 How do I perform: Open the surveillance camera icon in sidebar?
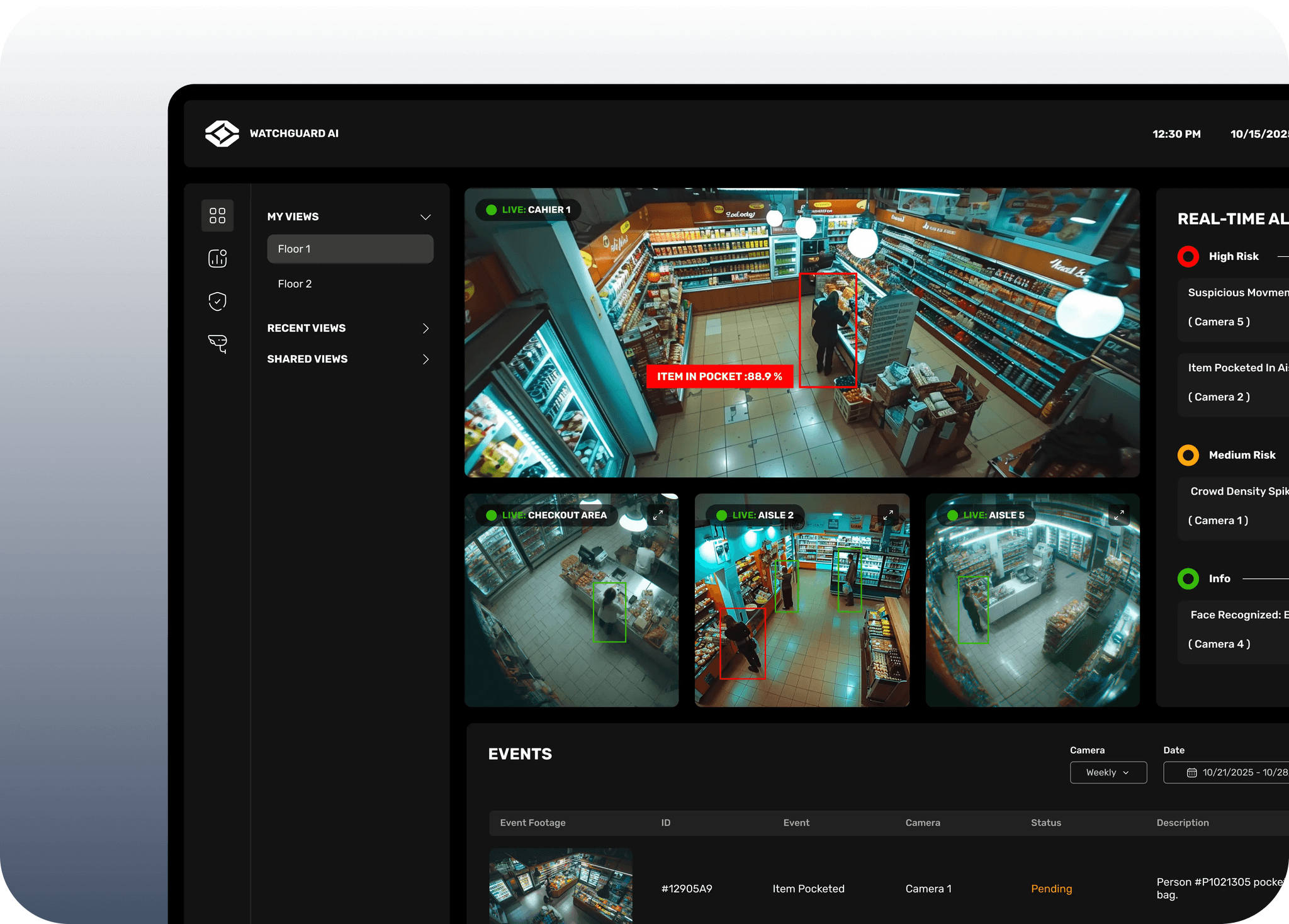pyautogui.click(x=217, y=343)
